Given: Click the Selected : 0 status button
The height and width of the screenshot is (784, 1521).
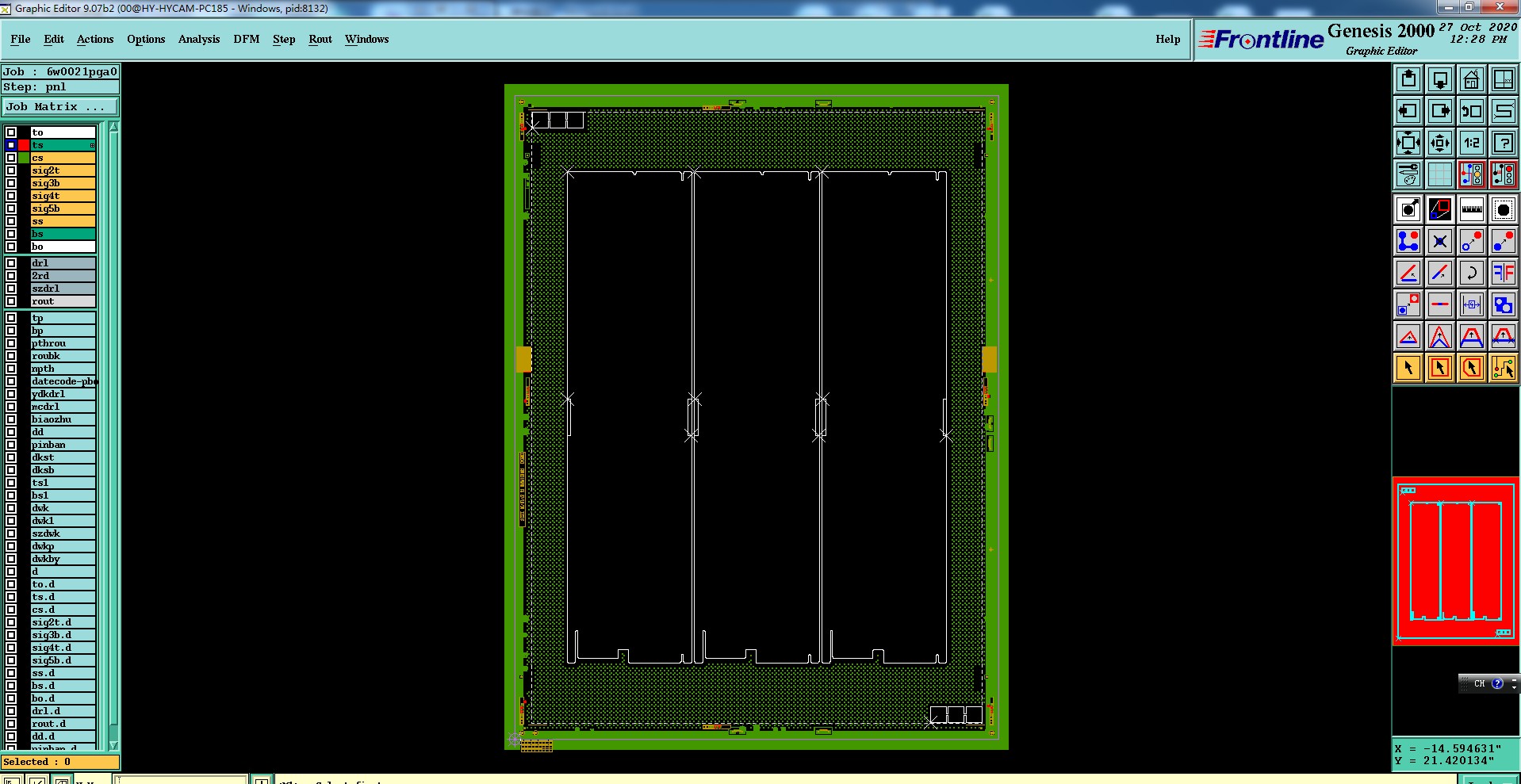Looking at the screenshot, I should (x=60, y=762).
